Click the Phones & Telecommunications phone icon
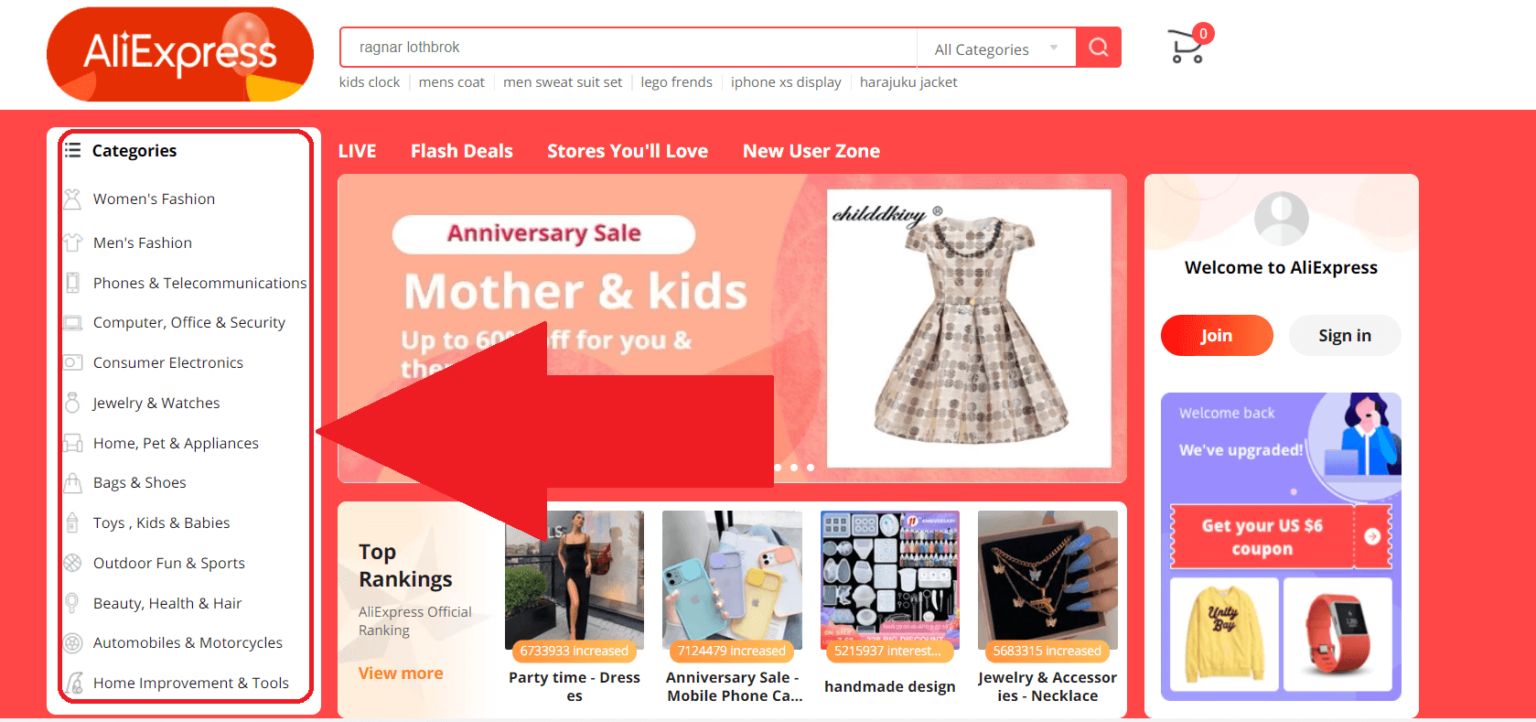 72,283
